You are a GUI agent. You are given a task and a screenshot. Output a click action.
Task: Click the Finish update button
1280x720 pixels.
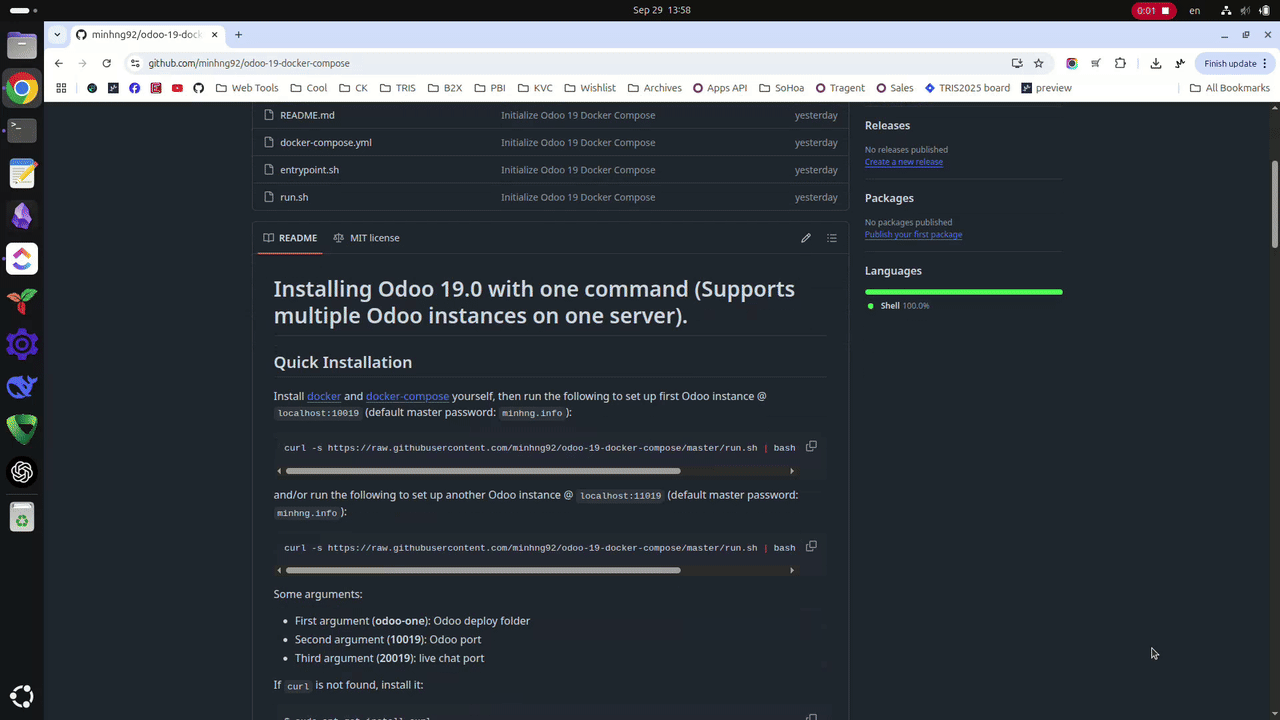(x=1230, y=62)
